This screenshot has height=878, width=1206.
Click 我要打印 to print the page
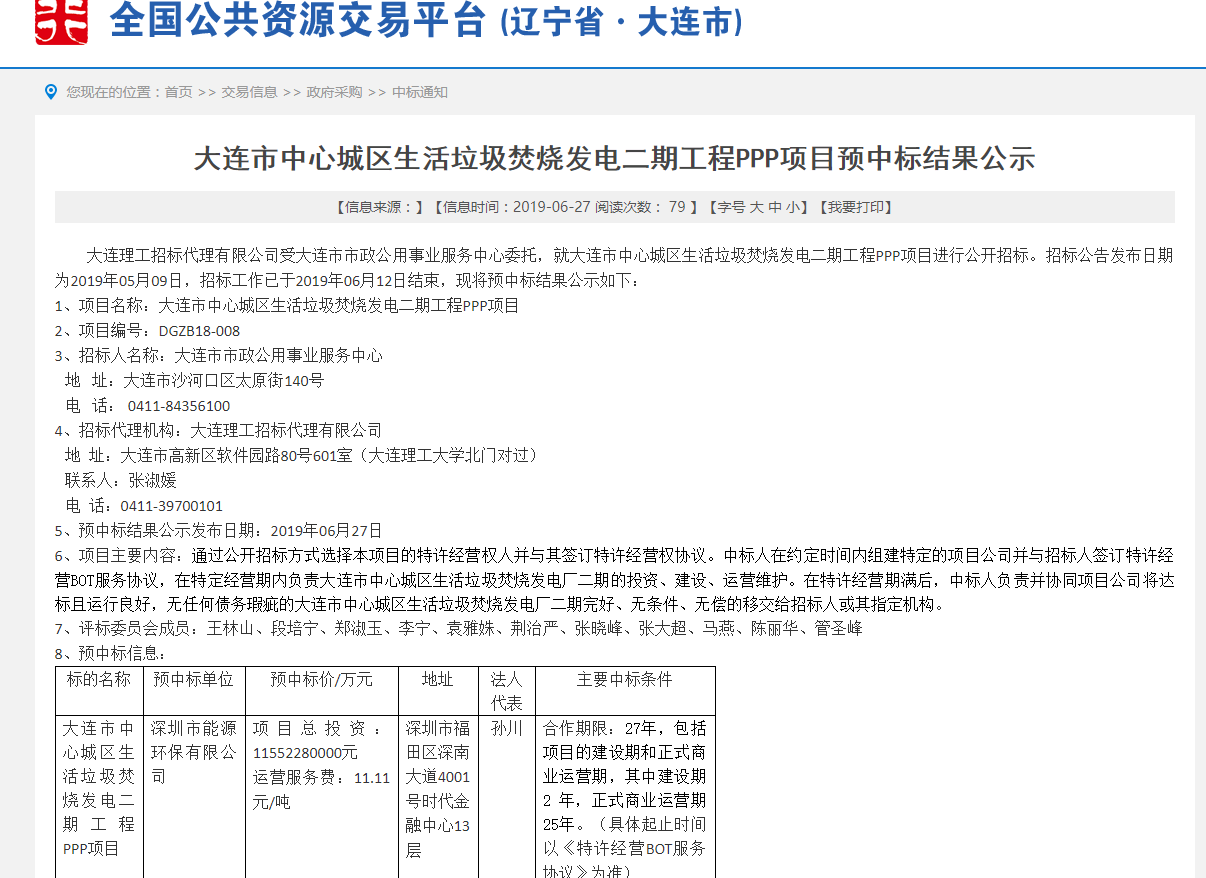[855, 207]
